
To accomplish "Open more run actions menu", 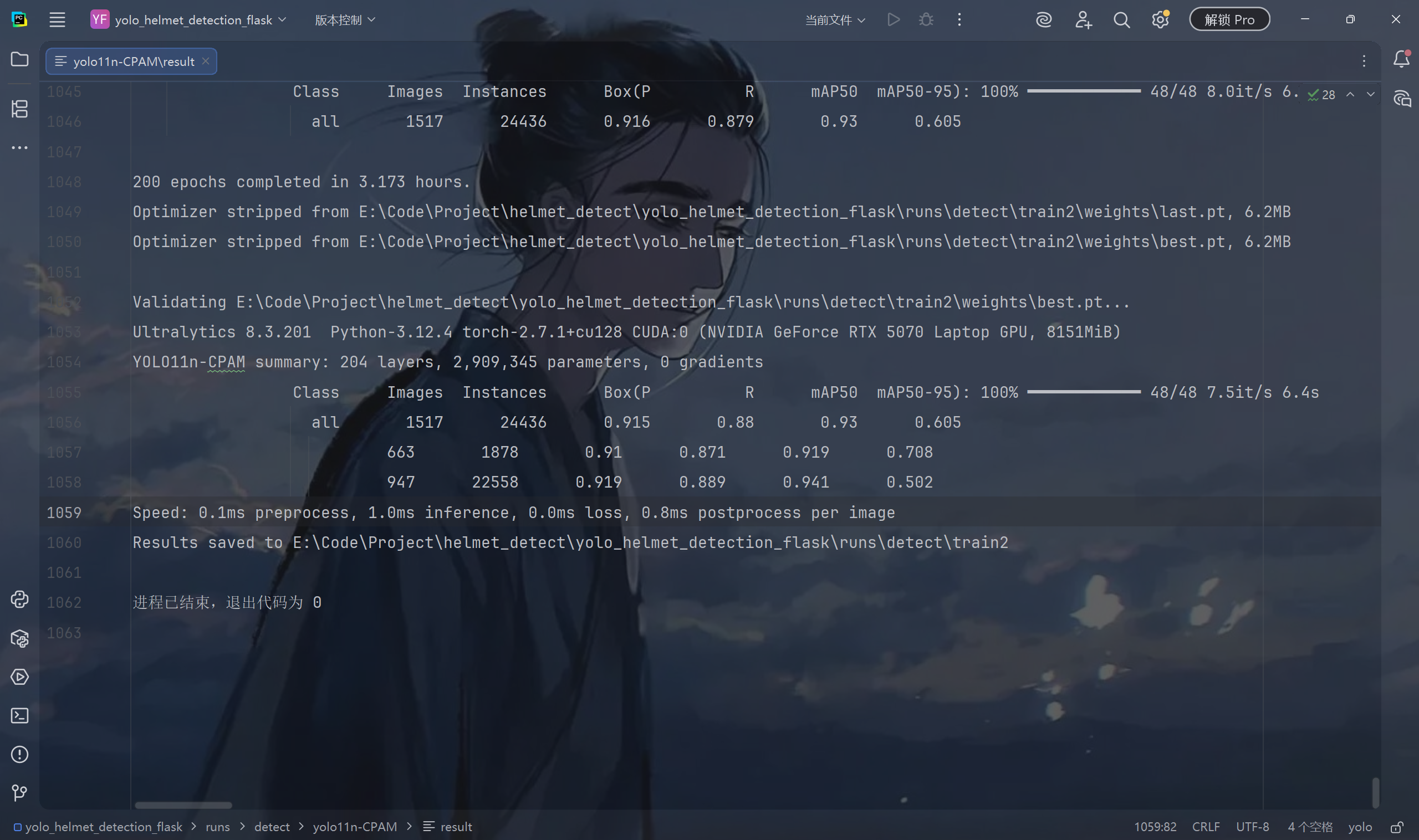I will (959, 20).
